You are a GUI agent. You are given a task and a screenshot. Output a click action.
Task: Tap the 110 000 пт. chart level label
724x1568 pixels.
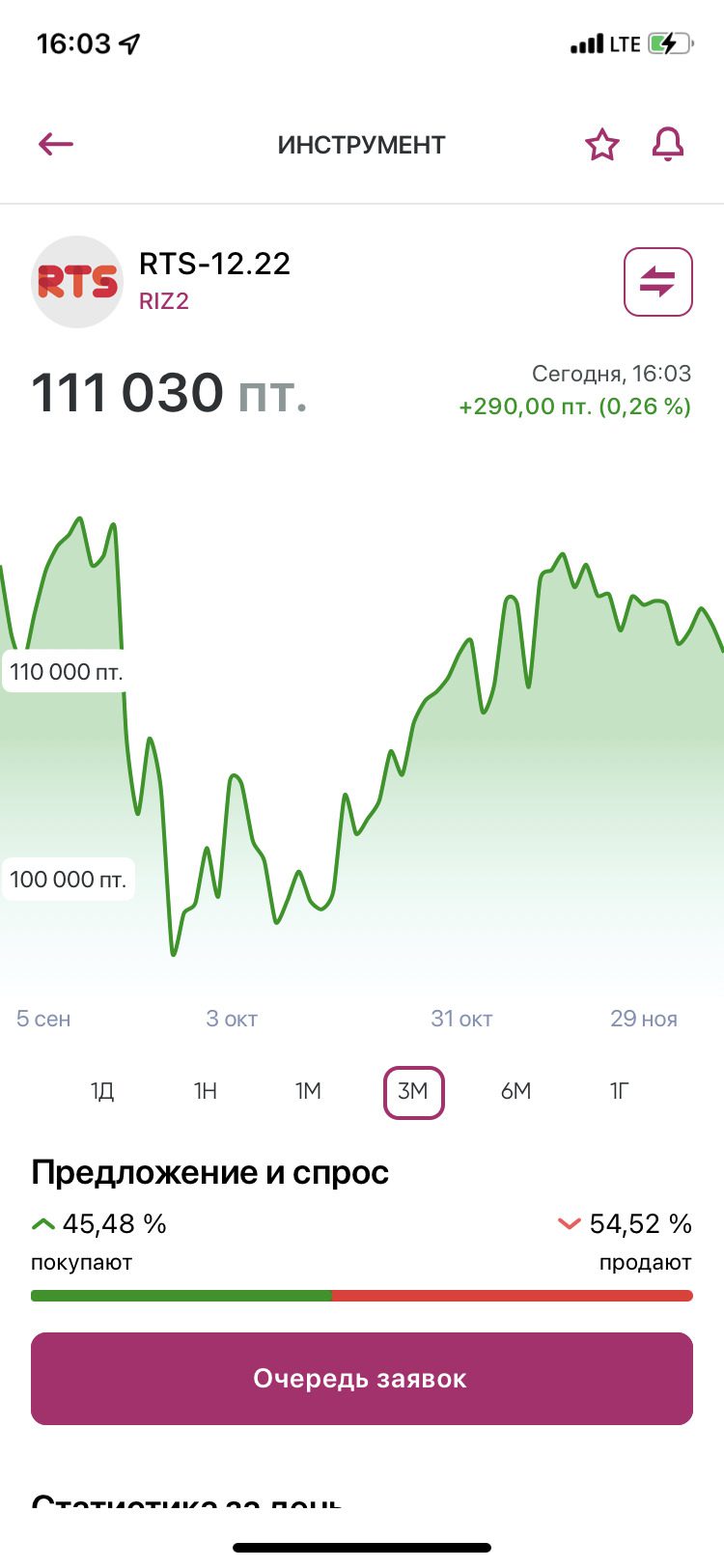[68, 672]
